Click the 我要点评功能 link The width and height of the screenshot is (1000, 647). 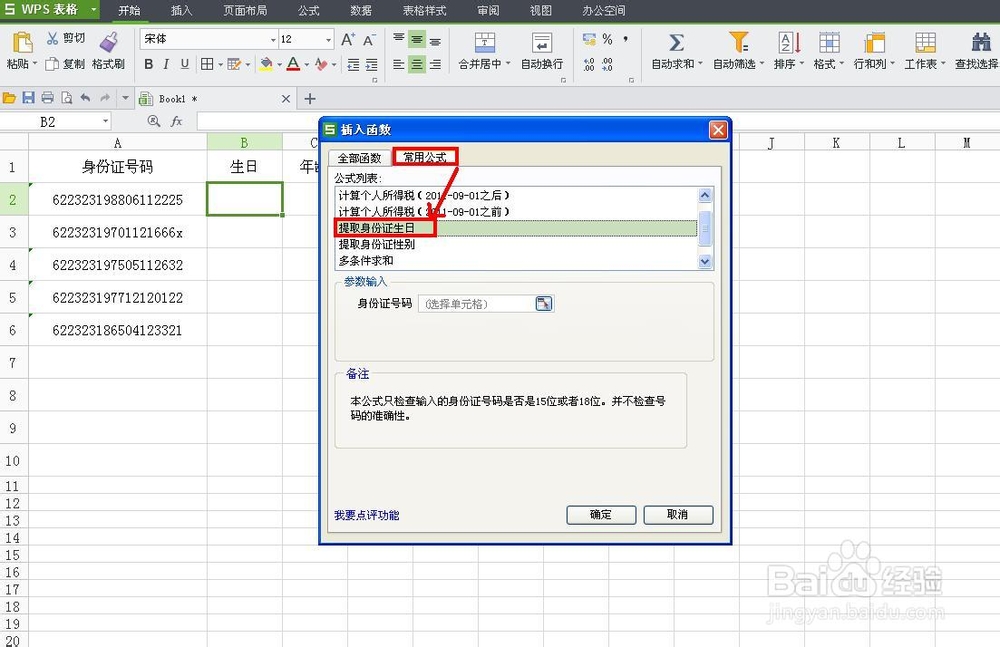[x=367, y=515]
